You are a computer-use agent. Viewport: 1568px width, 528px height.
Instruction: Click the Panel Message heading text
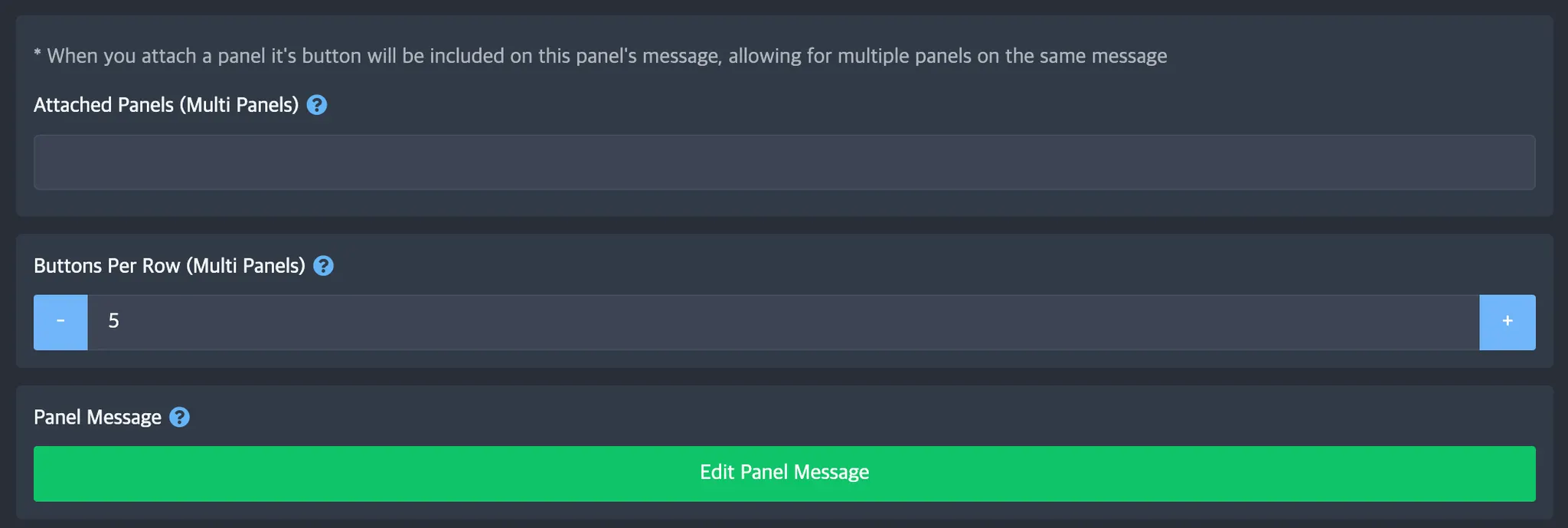[x=97, y=417]
